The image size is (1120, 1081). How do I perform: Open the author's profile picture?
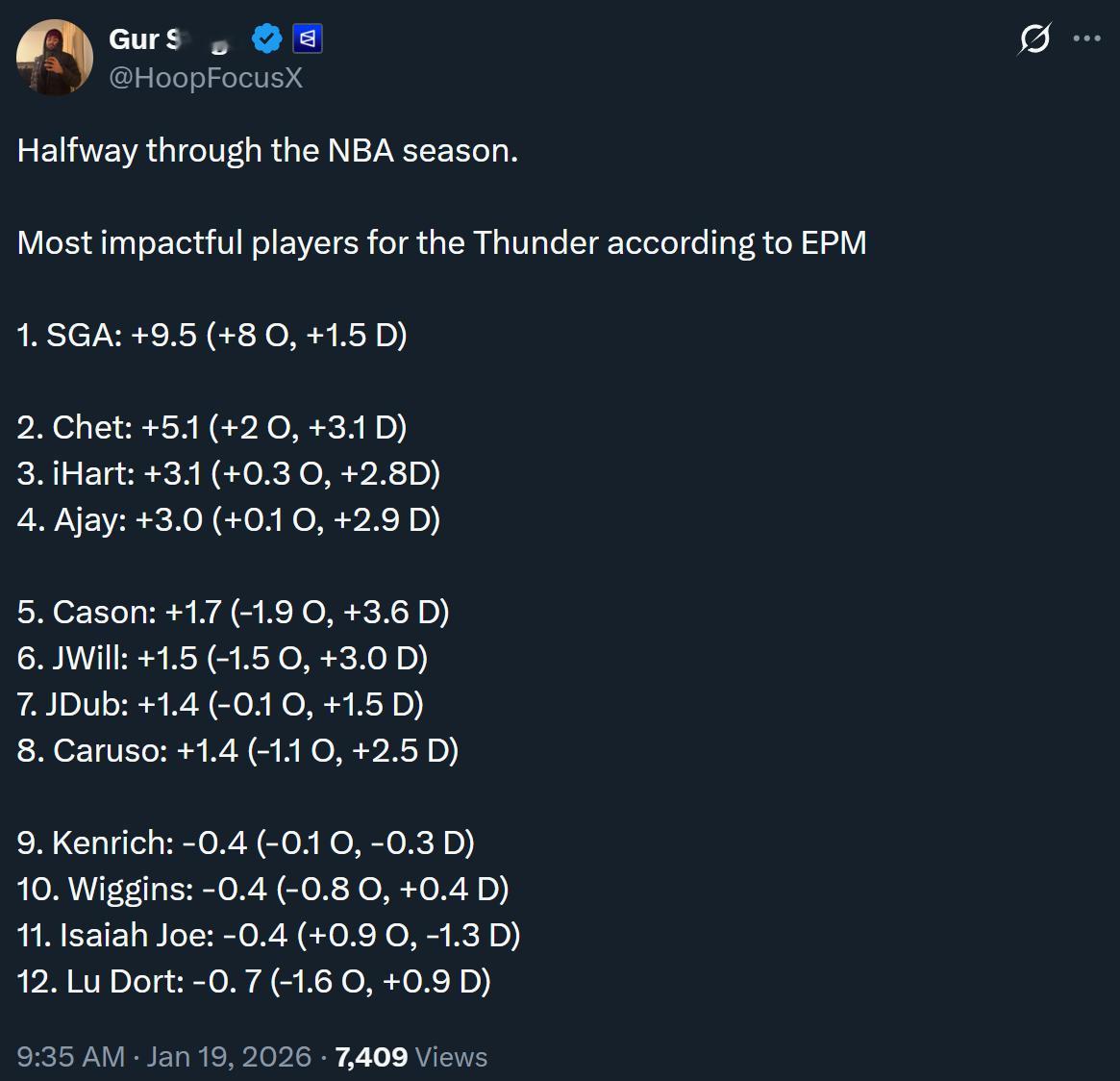(55, 58)
